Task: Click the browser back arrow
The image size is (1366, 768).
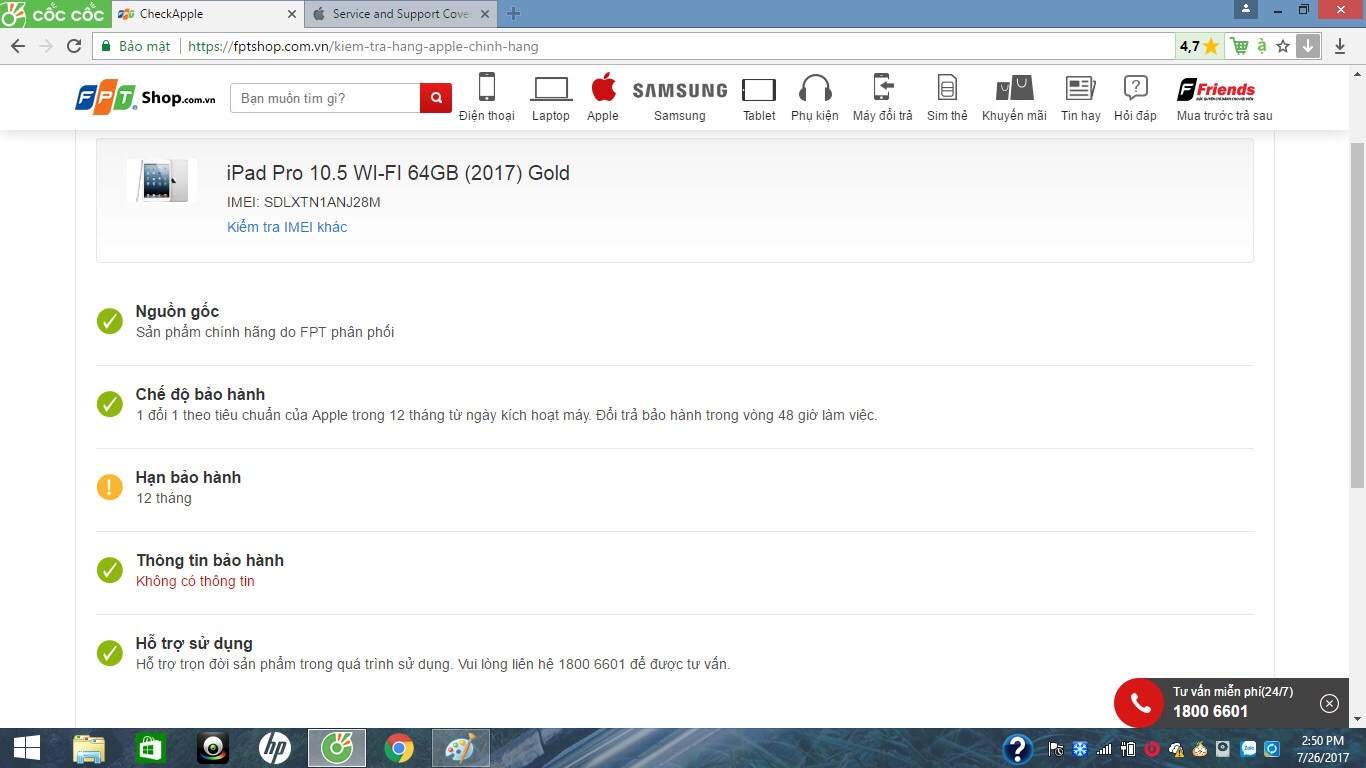Action: coord(18,46)
